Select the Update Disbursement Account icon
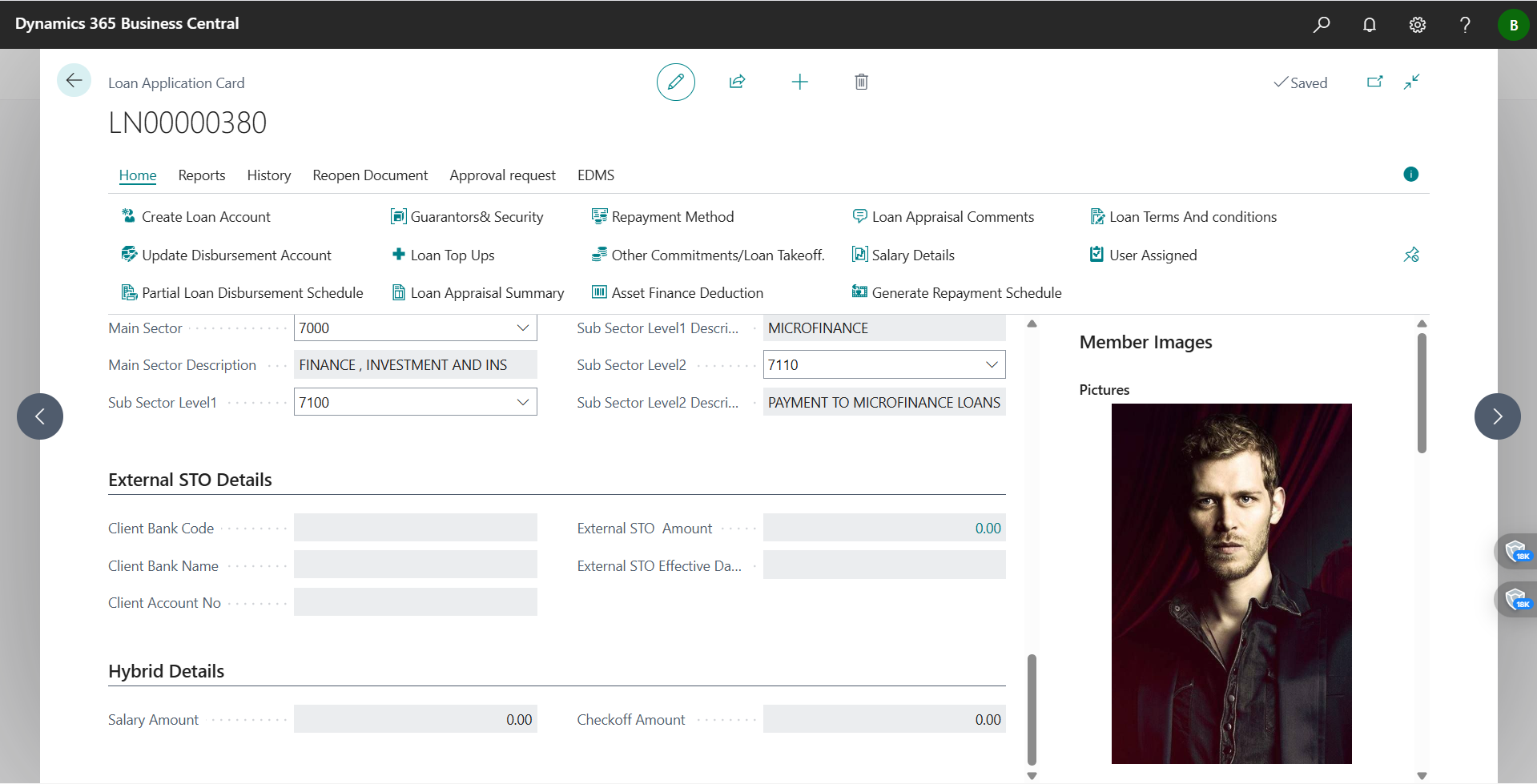1537x784 pixels. [x=130, y=255]
